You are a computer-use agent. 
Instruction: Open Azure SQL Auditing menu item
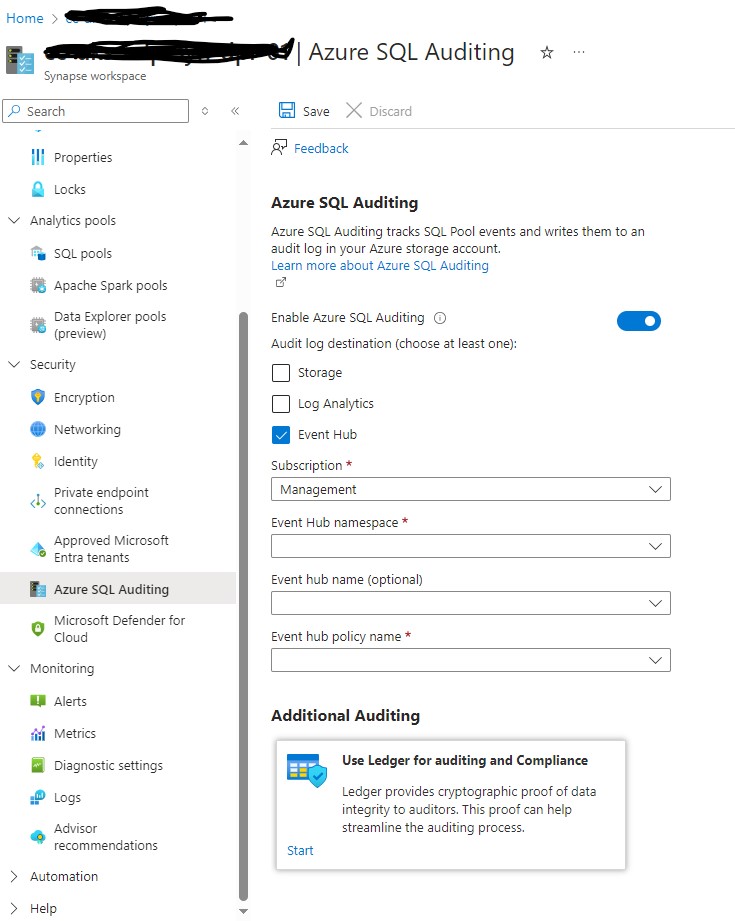[x=118, y=589]
